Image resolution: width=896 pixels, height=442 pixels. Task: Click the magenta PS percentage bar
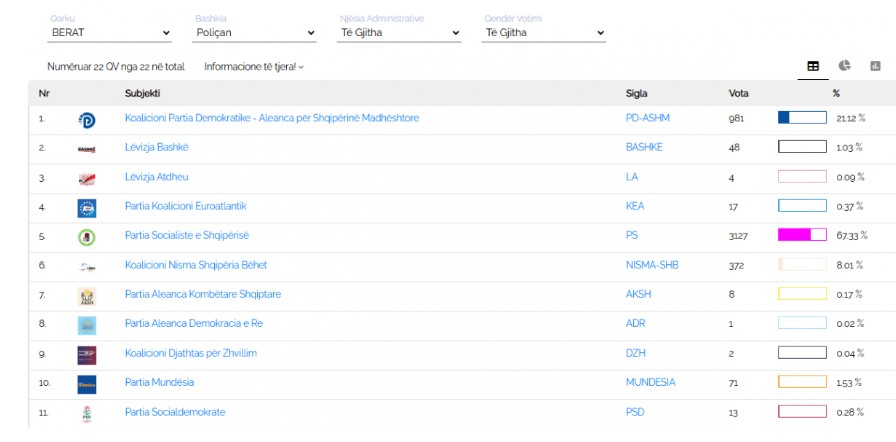802,236
